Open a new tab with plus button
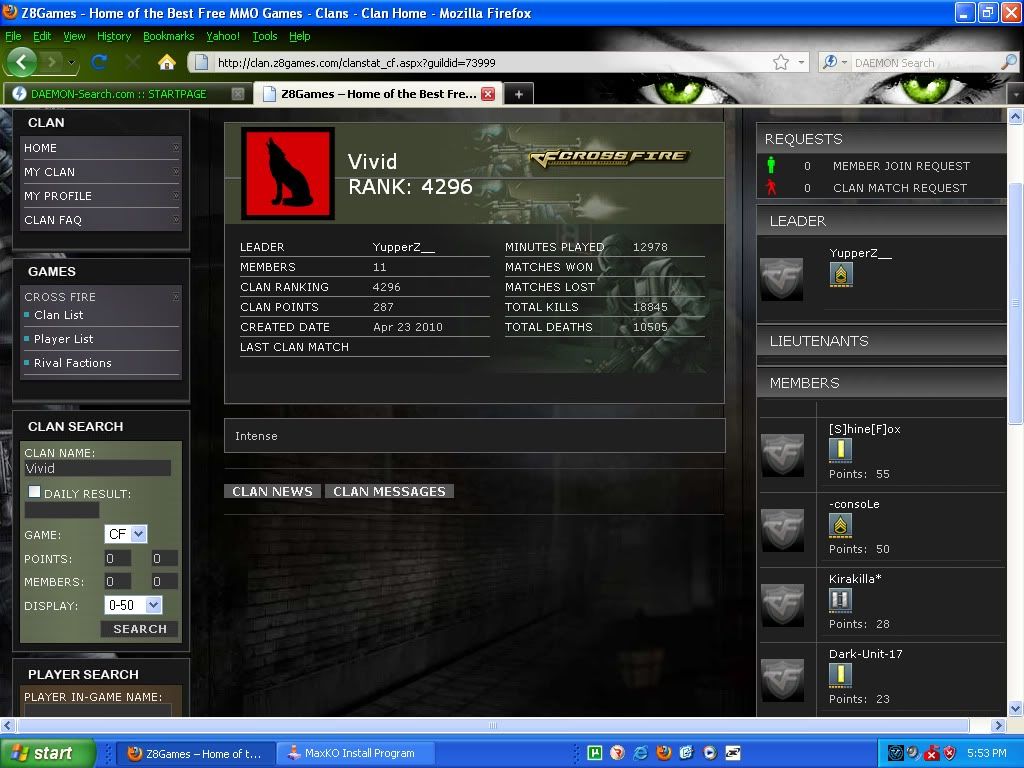The height and width of the screenshot is (768, 1024). [518, 94]
